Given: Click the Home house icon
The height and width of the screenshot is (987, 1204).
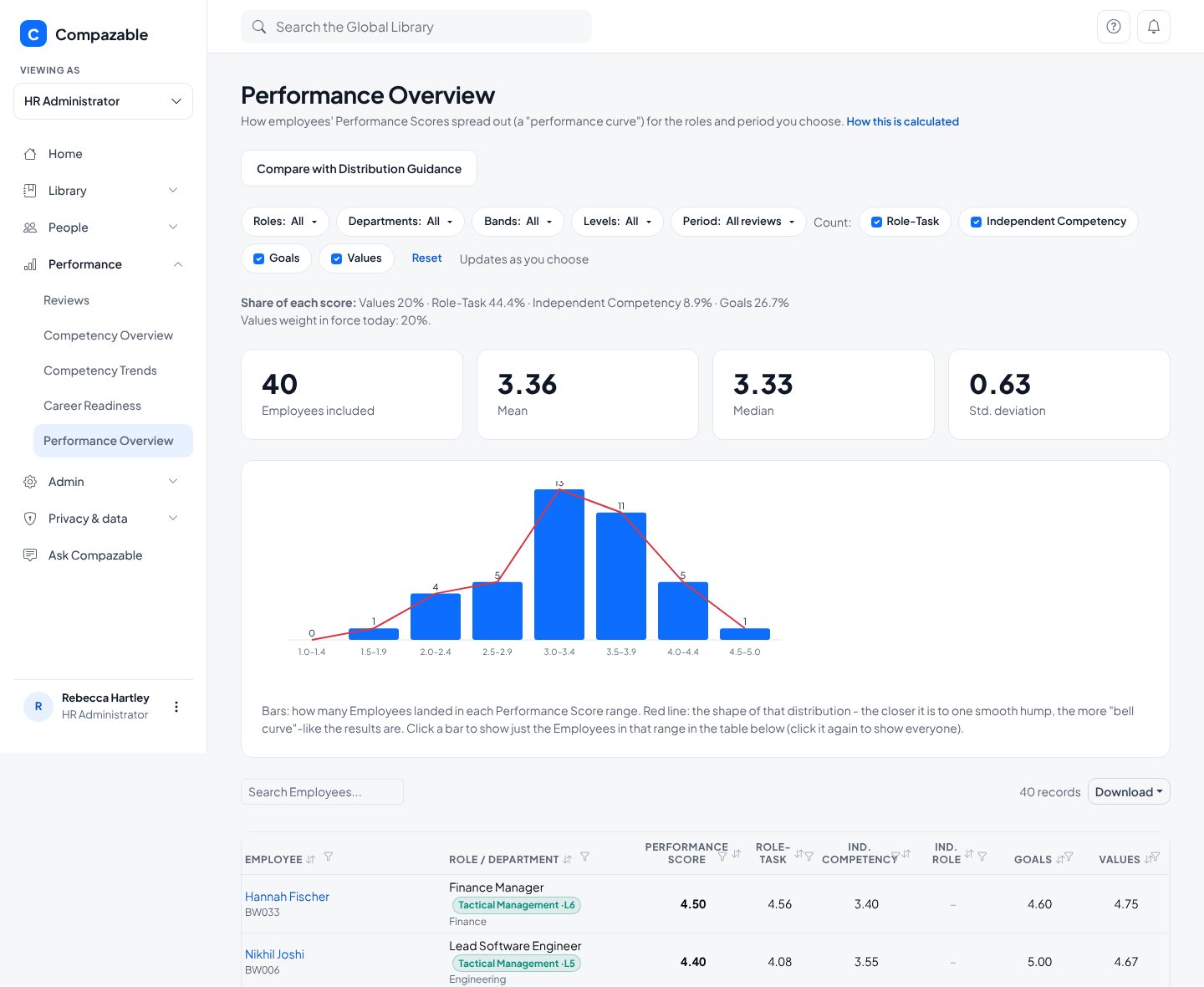Looking at the screenshot, I should coord(30,154).
